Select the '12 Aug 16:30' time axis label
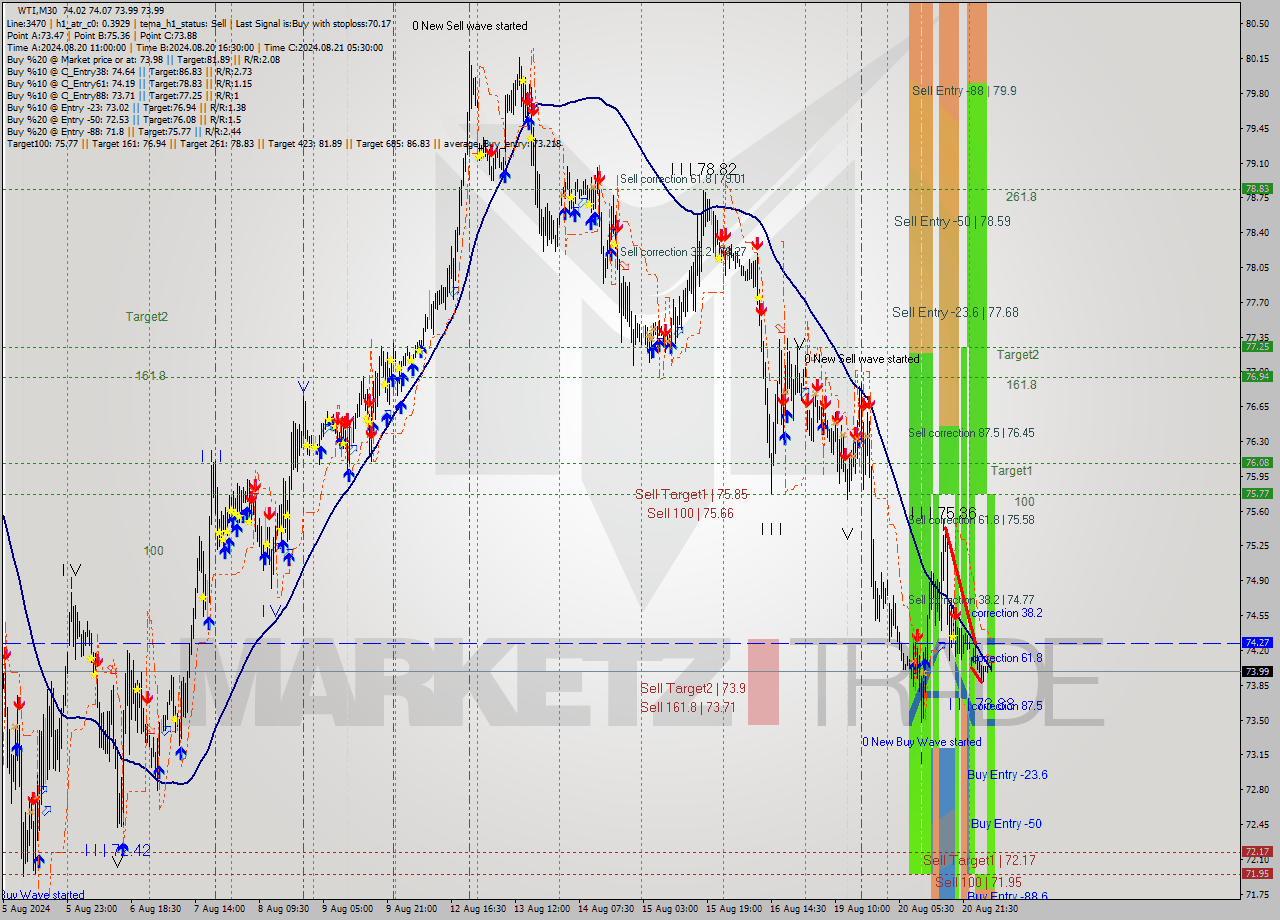The height and width of the screenshot is (920, 1280). coord(479,910)
